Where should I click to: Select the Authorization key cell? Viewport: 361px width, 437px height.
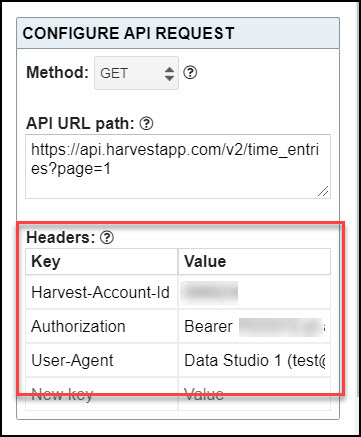click(x=102, y=326)
